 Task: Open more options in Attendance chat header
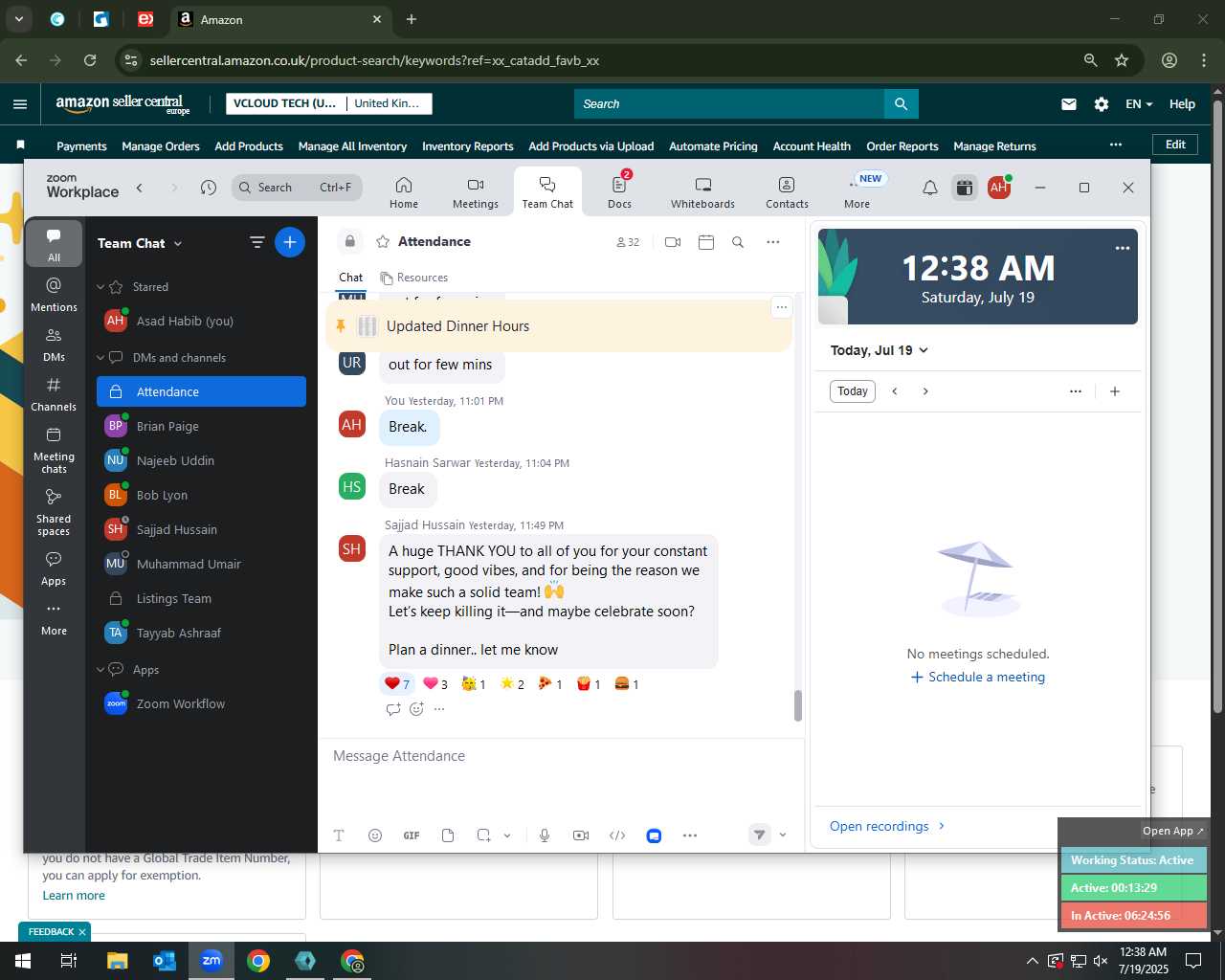point(772,242)
